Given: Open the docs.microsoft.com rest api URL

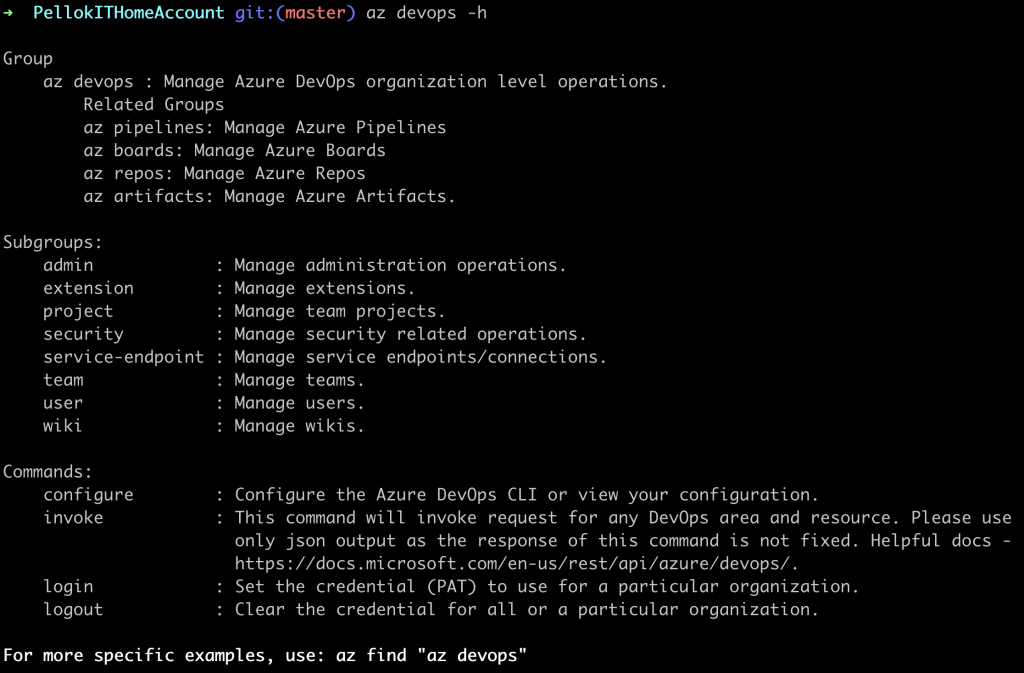Looking at the screenshot, I should 516,563.
